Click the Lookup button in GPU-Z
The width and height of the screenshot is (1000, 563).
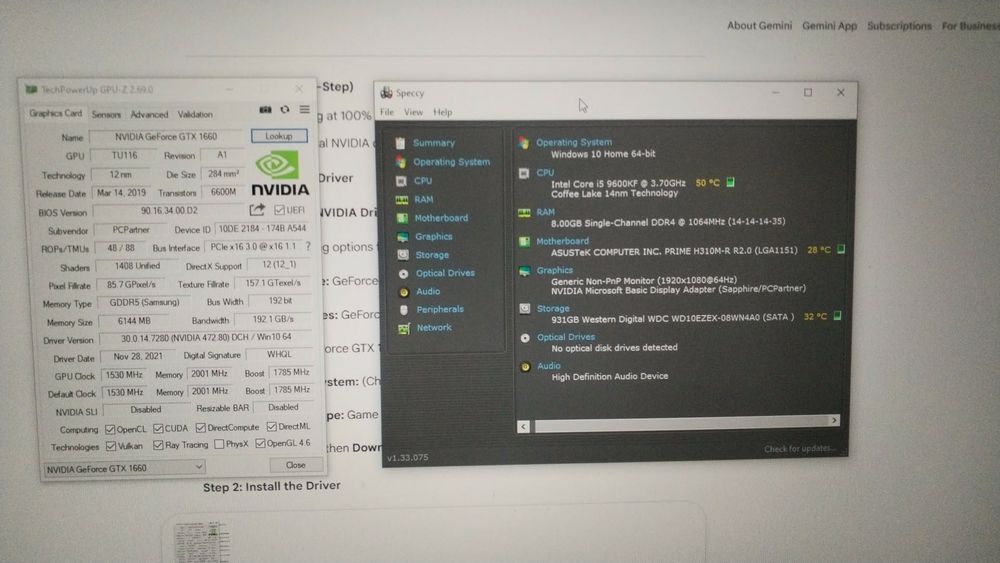coord(279,136)
